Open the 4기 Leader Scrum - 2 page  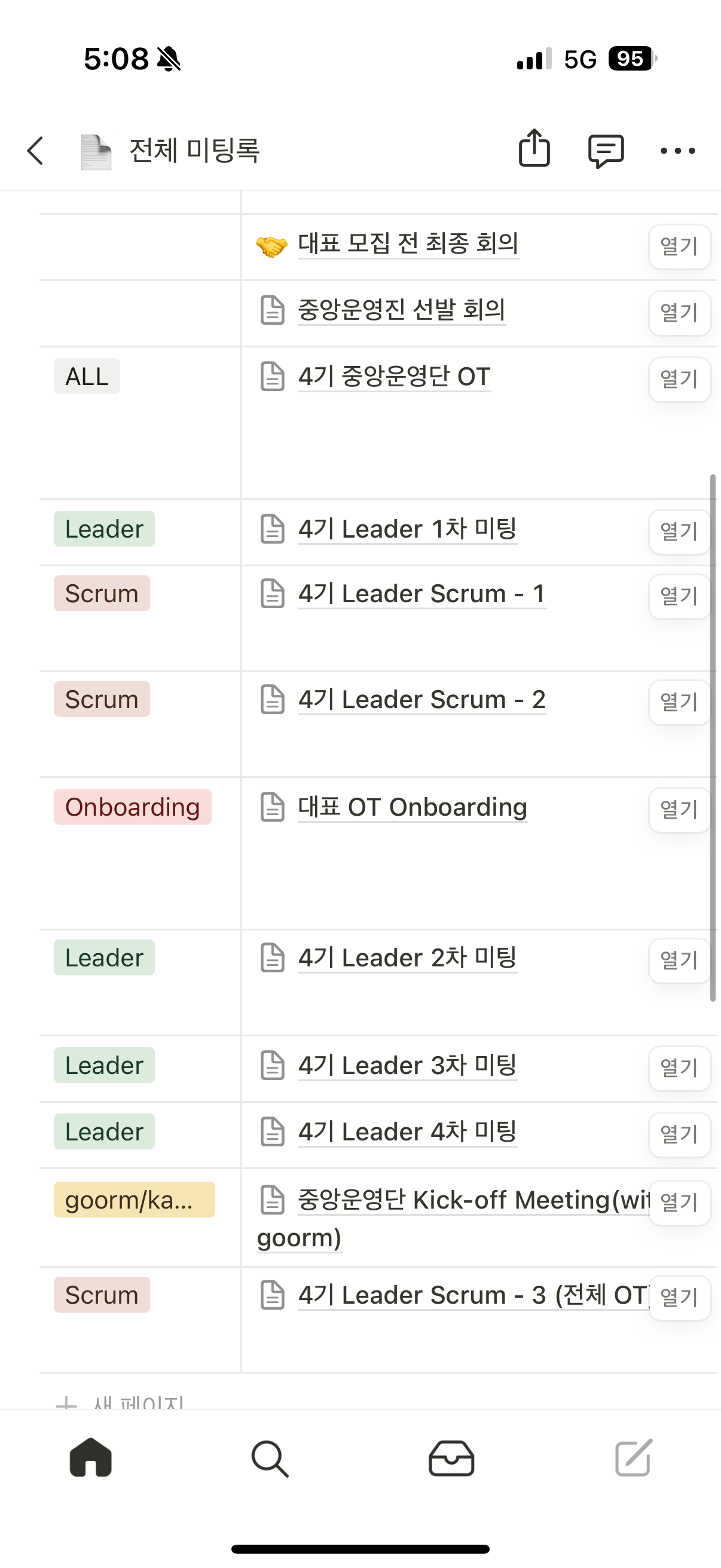(x=421, y=700)
